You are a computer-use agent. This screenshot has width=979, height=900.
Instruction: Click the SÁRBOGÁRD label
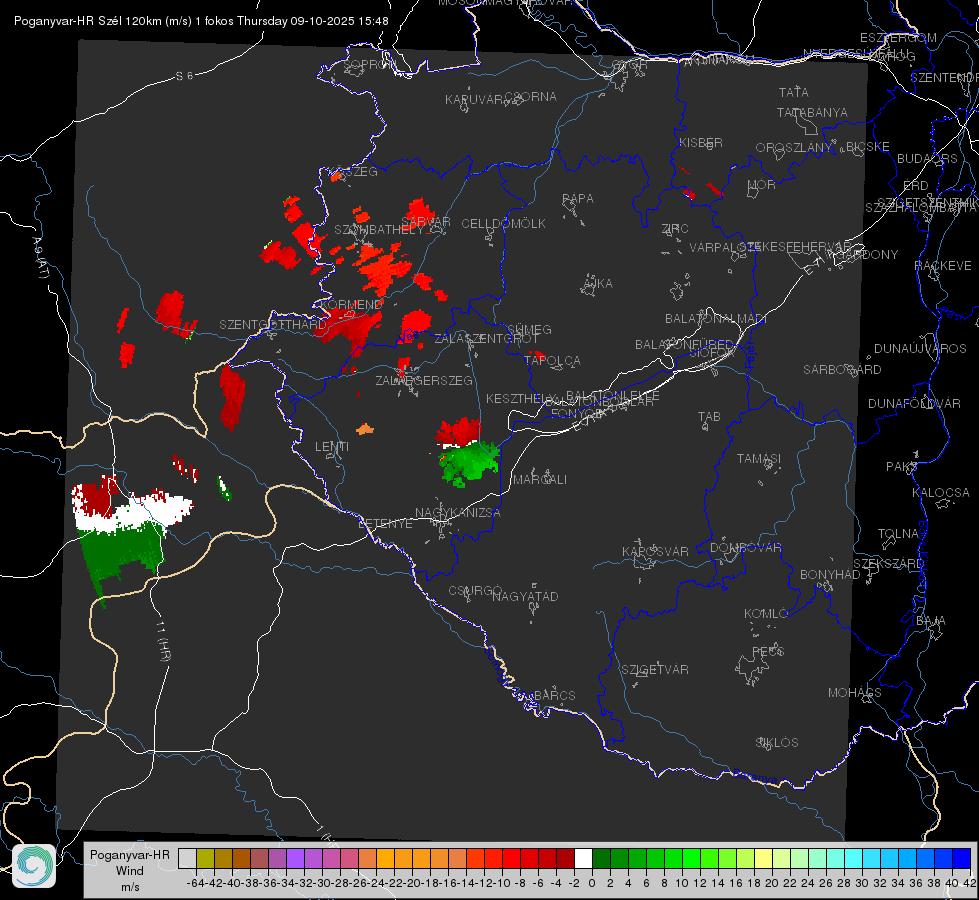click(x=842, y=370)
